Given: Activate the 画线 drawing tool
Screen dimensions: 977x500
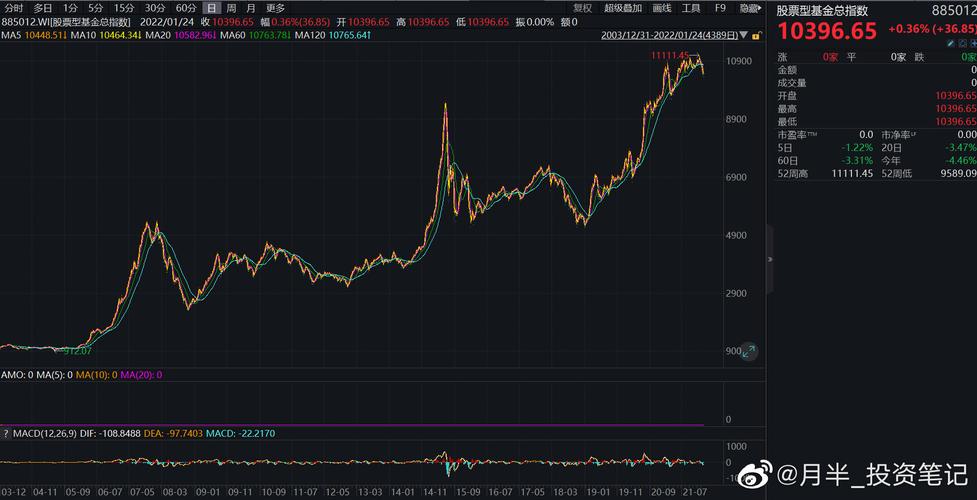Looking at the screenshot, I should (x=662, y=8).
